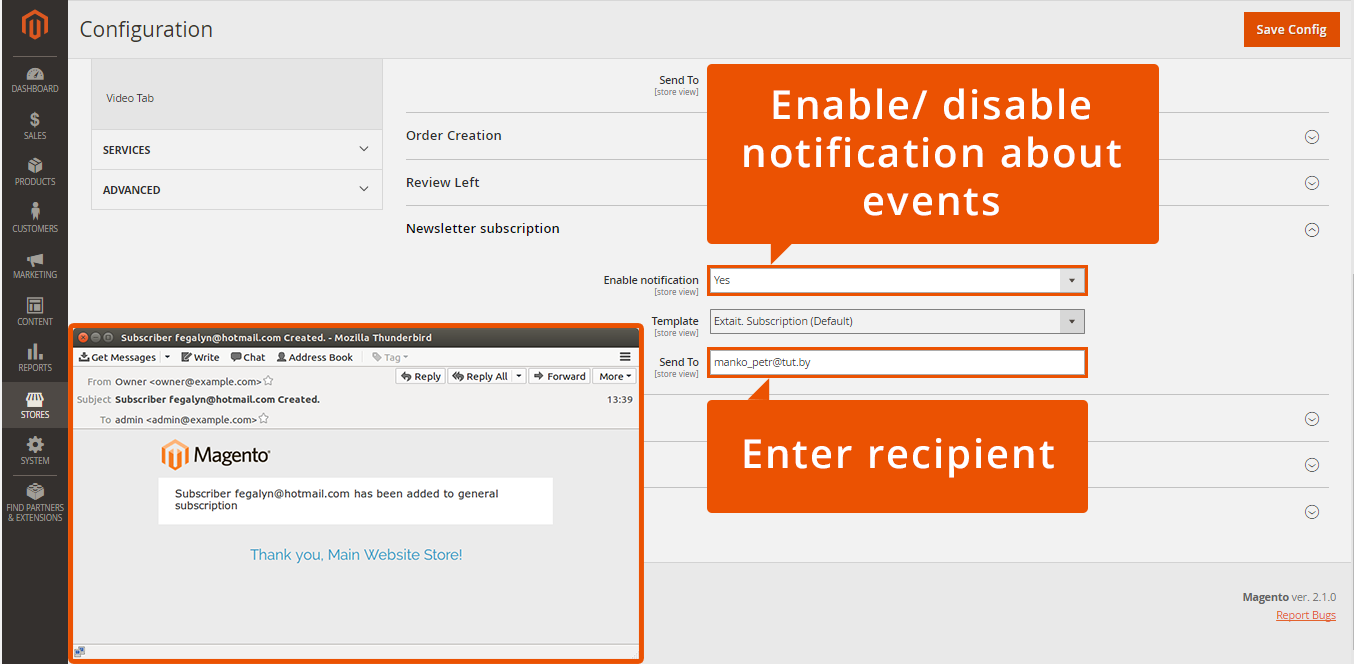Expand the ADVANCED configuration group
Image resolution: width=1354 pixels, height=664 pixels.
pos(237,189)
